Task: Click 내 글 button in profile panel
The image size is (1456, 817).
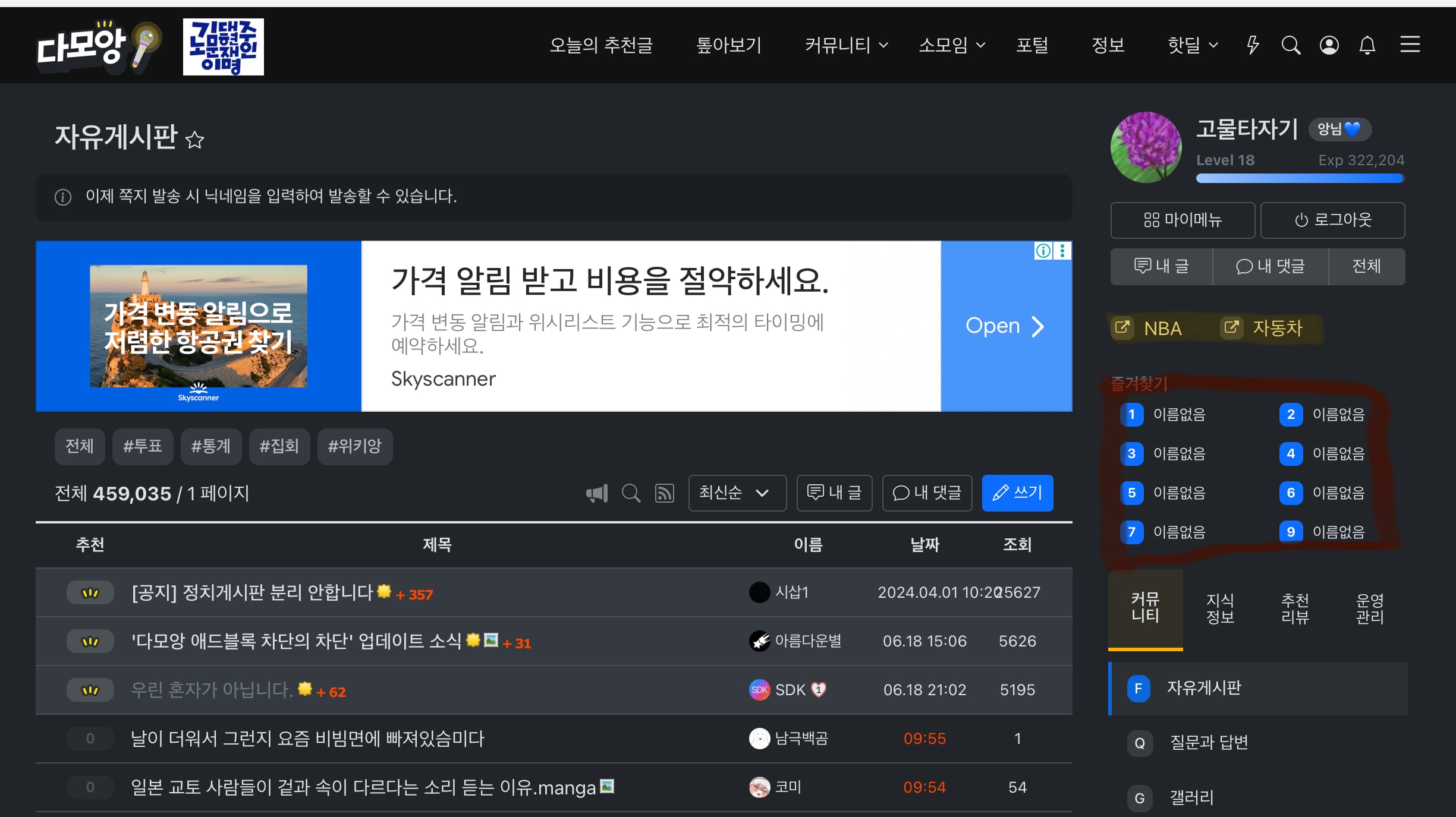Action: (x=1161, y=267)
